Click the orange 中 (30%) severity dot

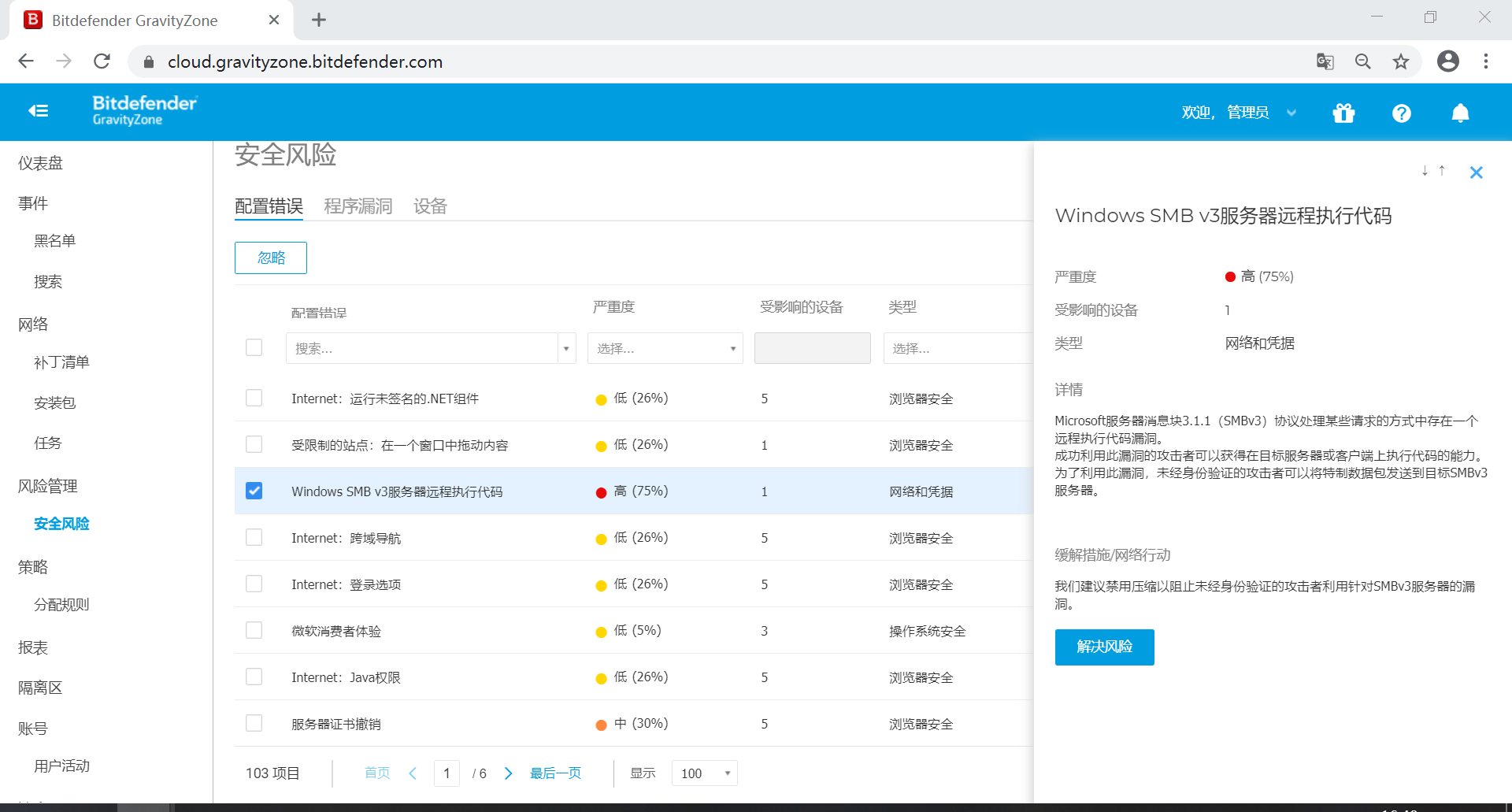(x=601, y=725)
